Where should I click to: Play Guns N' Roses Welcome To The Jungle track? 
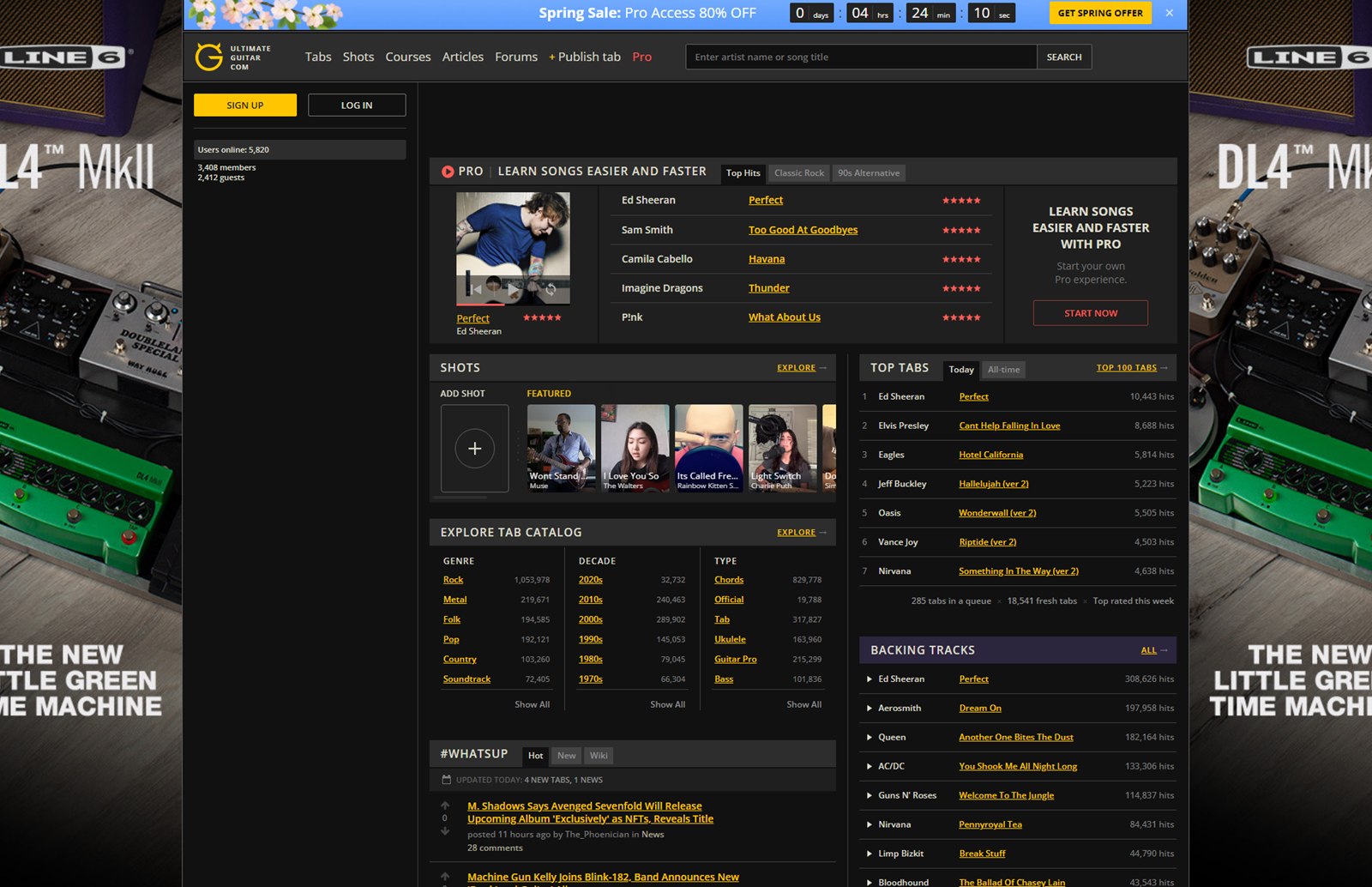(x=870, y=795)
